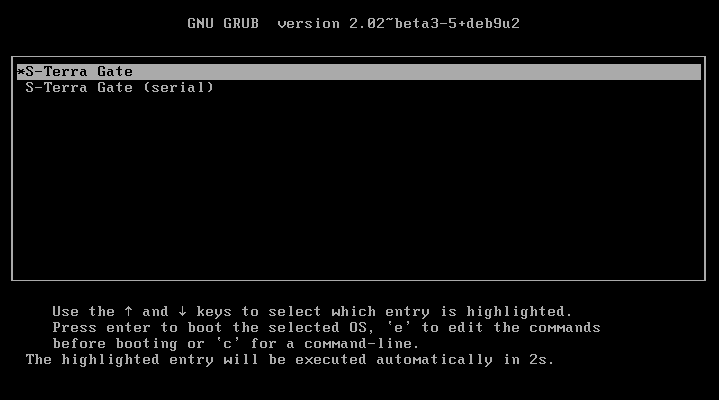Click the asterisk marker before S-Terra Gate
The width and height of the screenshot is (719, 400).
coord(21,72)
